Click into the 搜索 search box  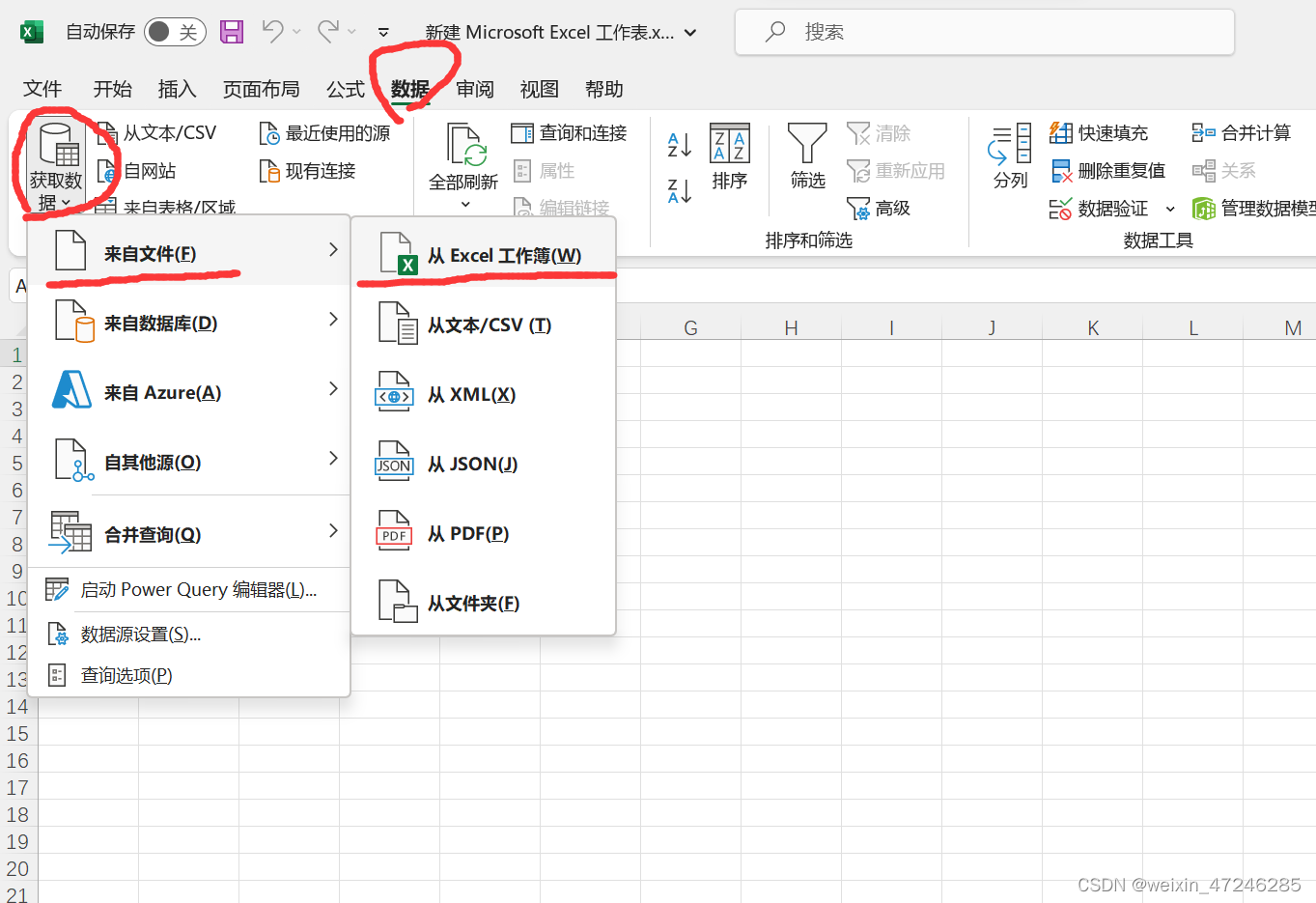(985, 32)
